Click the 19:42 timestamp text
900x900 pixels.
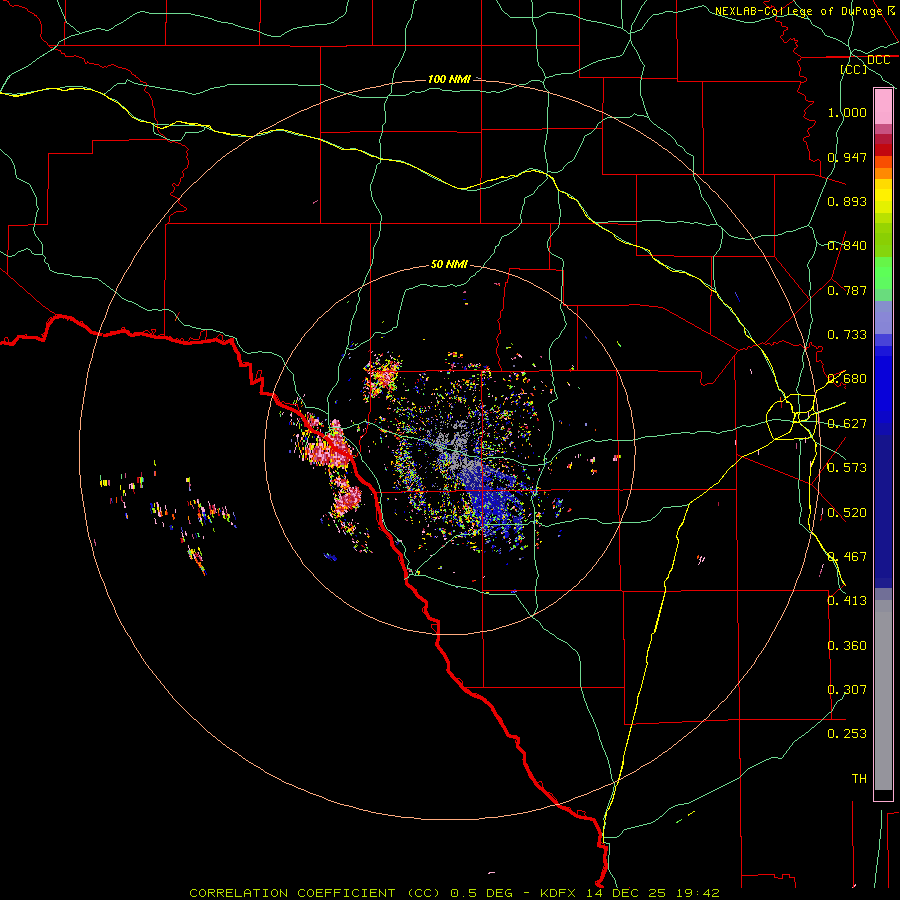[698, 893]
